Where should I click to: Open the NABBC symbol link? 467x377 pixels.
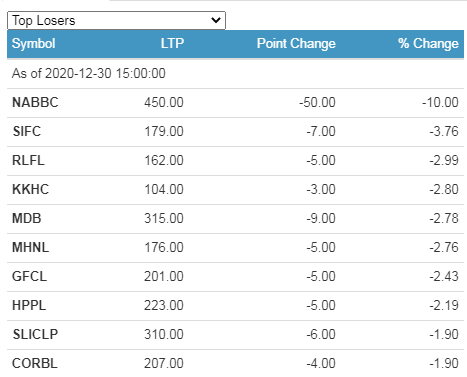pyautogui.click(x=35, y=102)
